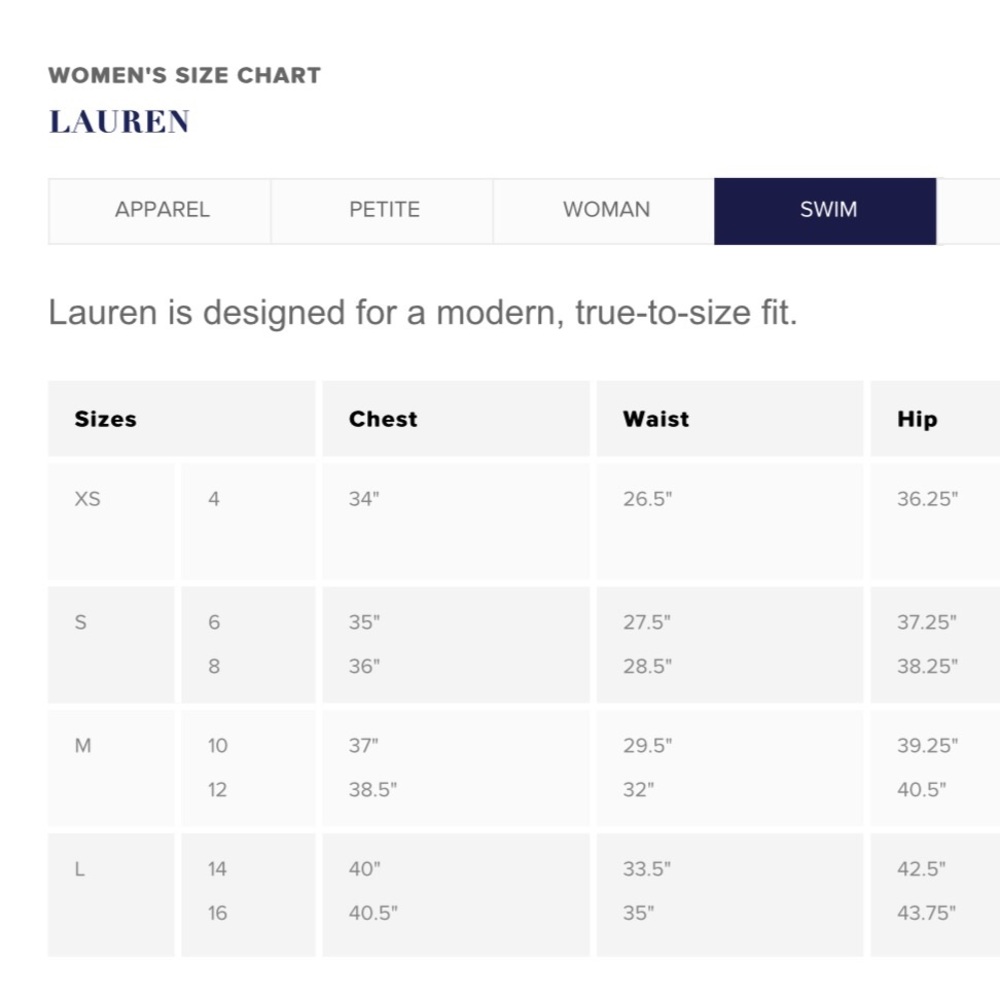Select the WOMAN tab
The height and width of the screenshot is (1000, 1000).
click(x=605, y=211)
